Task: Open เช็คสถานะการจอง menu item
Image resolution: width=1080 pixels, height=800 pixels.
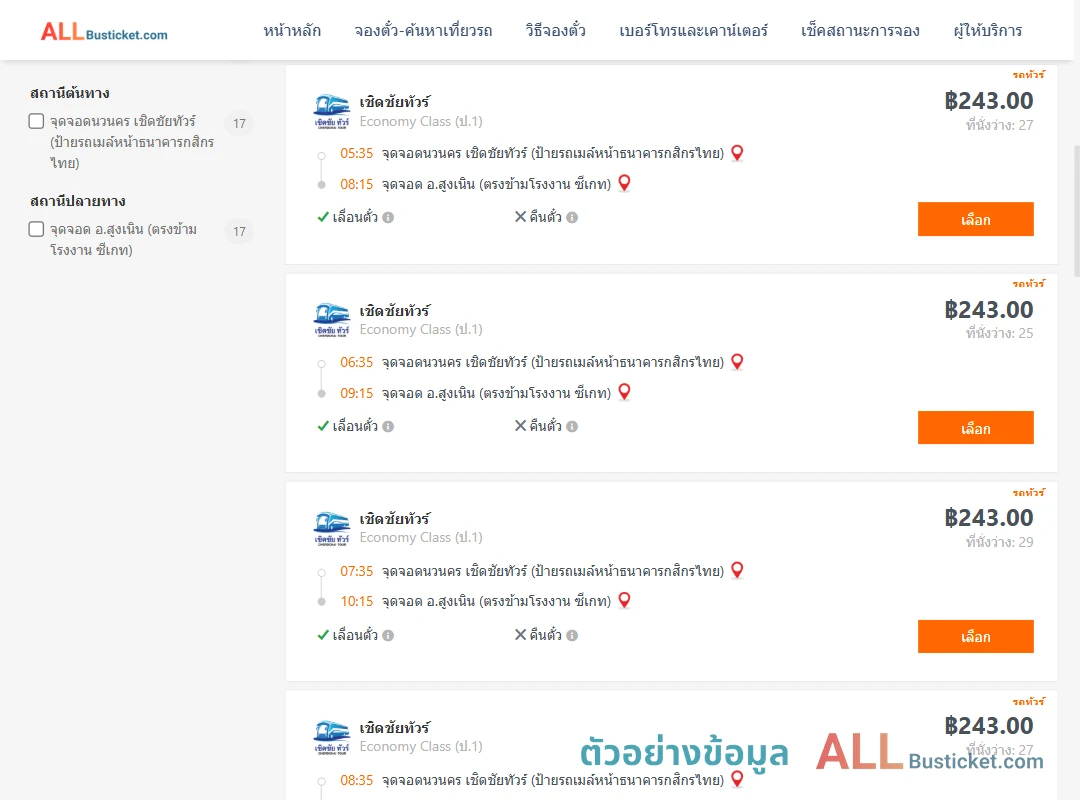Action: coord(860,31)
